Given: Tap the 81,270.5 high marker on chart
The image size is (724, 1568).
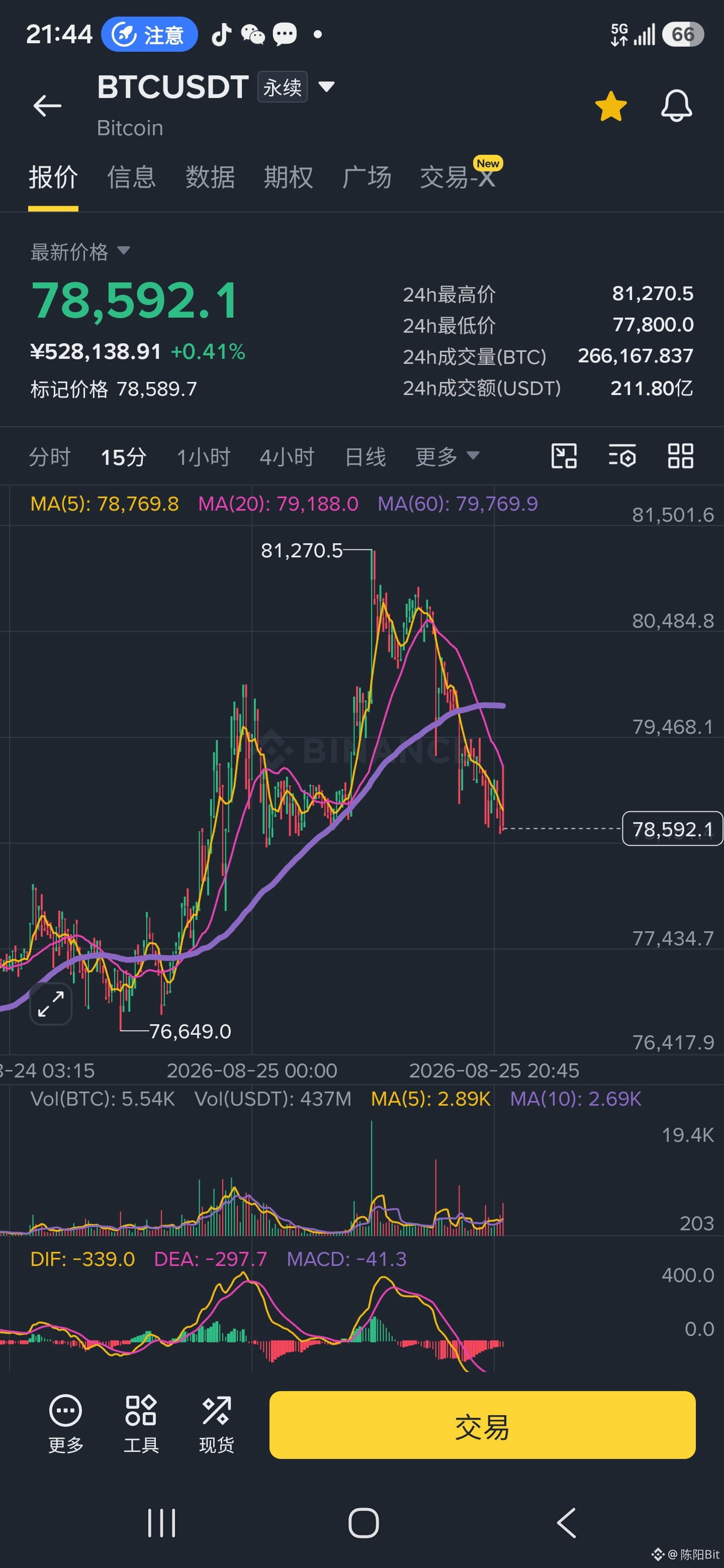Looking at the screenshot, I should [301, 551].
